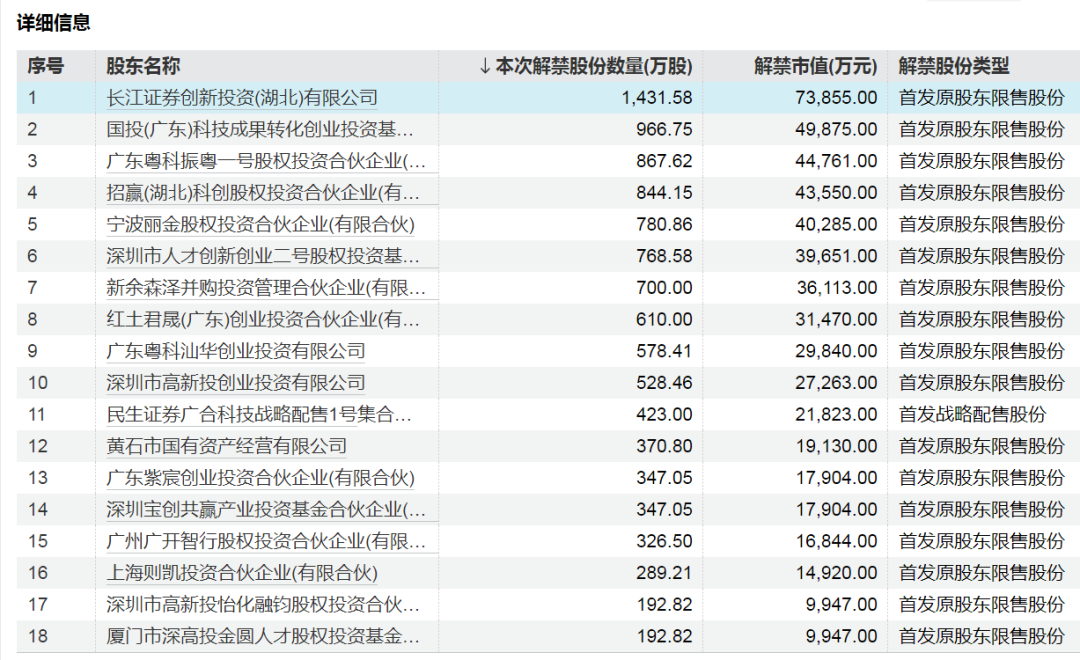Open shareholder link 黄石市国有资产经营有限公司
The width and height of the screenshot is (1080, 660).
point(226,446)
